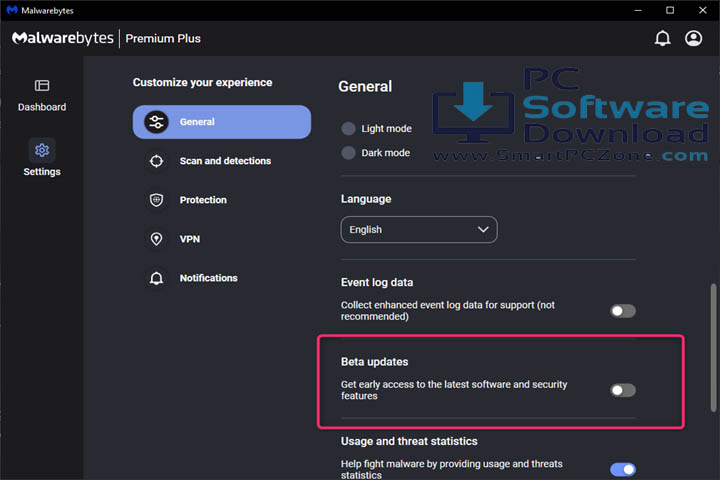
Task: Click the Dark mode label text
Action: tap(385, 152)
